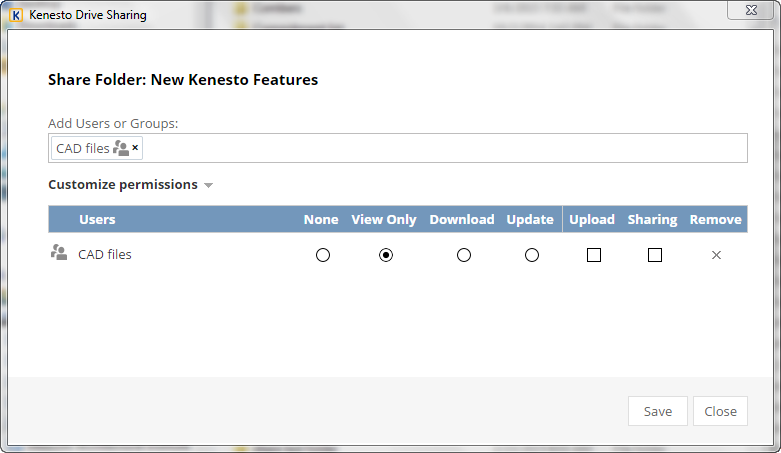Screen dimensions: 781x453
Task: Remove CAD files tag from input field
Action: click(x=135, y=148)
